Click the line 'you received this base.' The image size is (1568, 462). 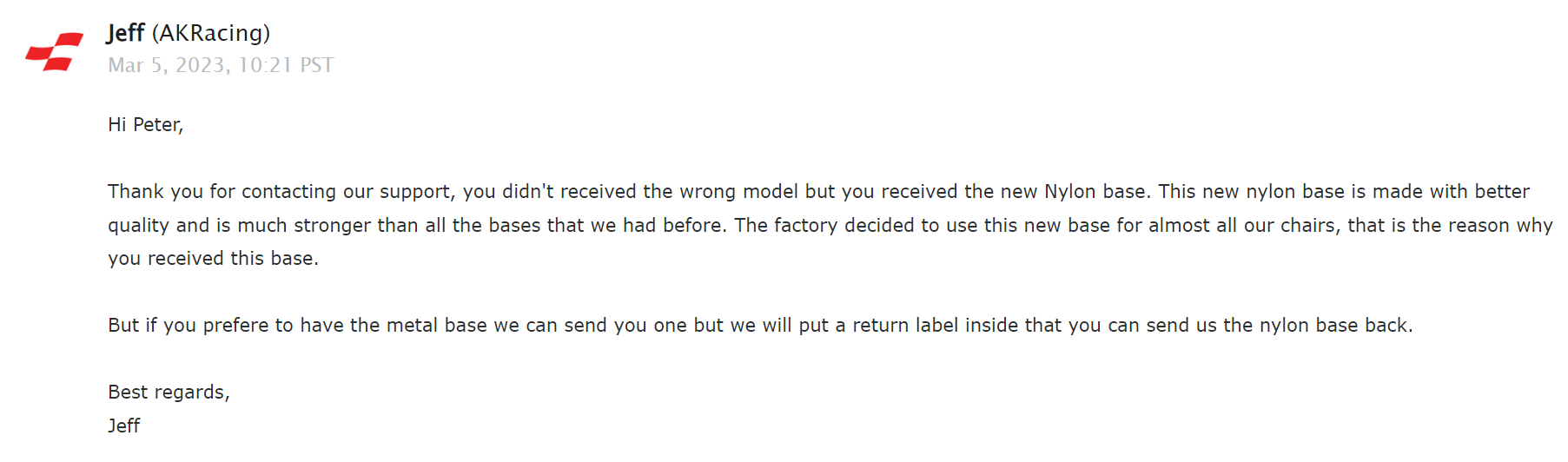(x=213, y=258)
